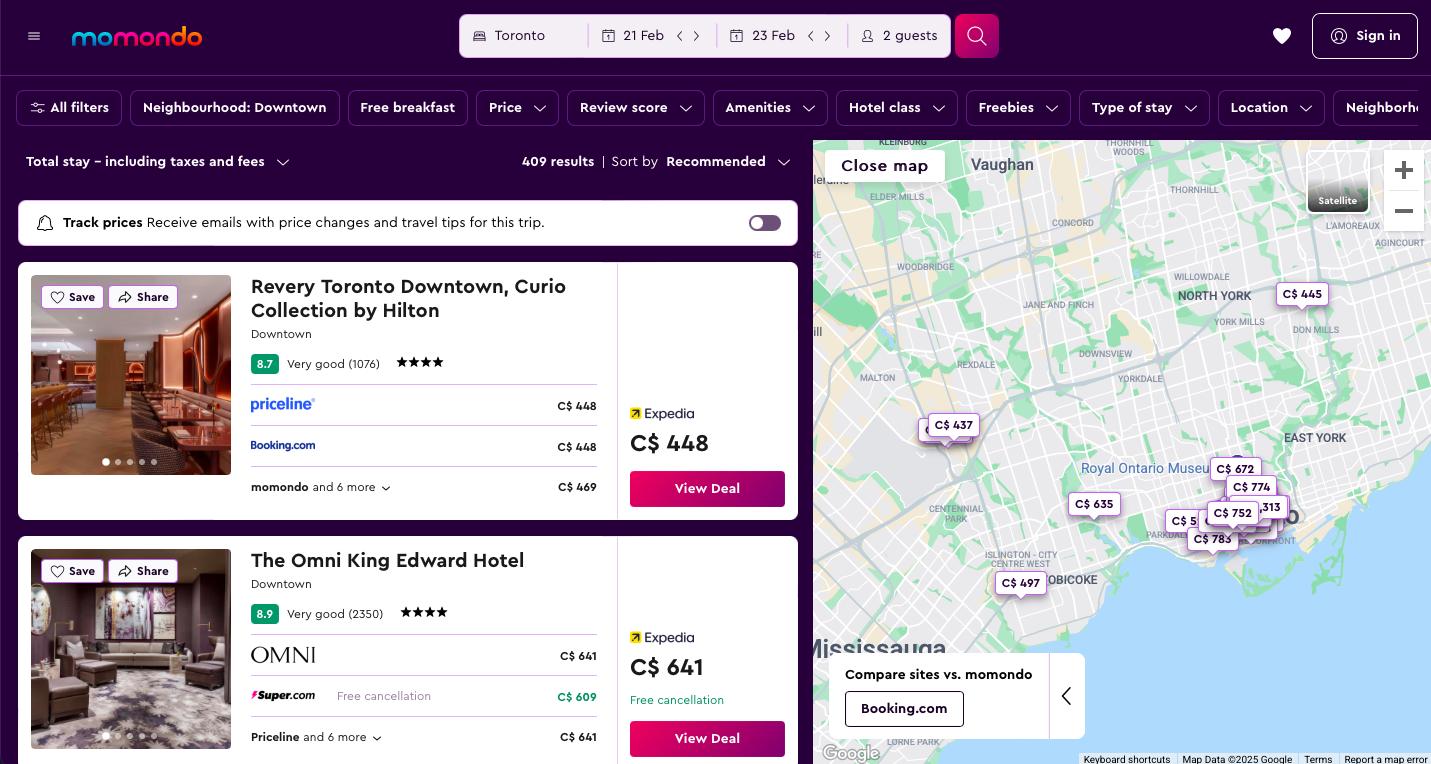Expand momondo and 6 more providers

pos(320,488)
